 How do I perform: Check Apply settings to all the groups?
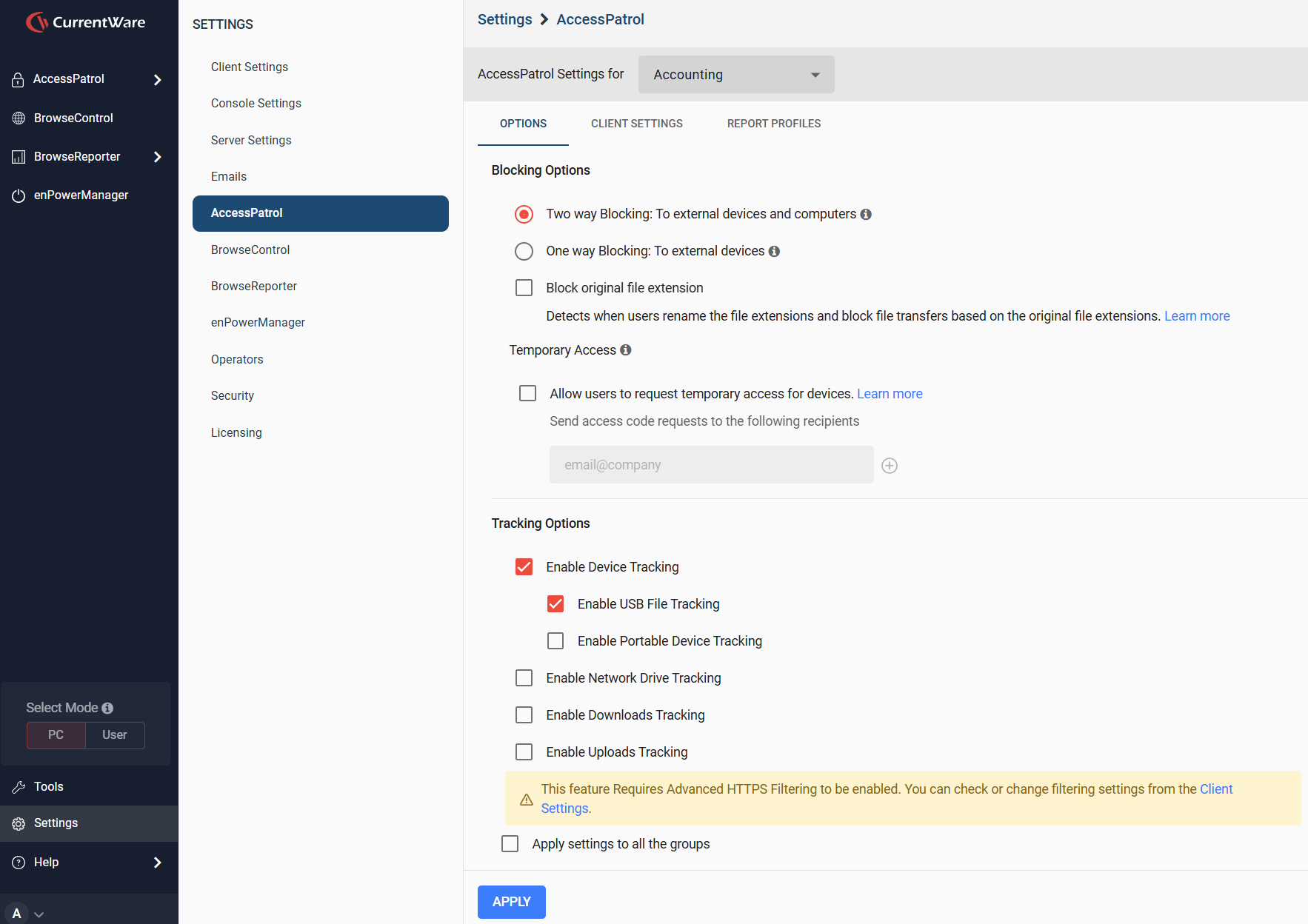tap(510, 843)
